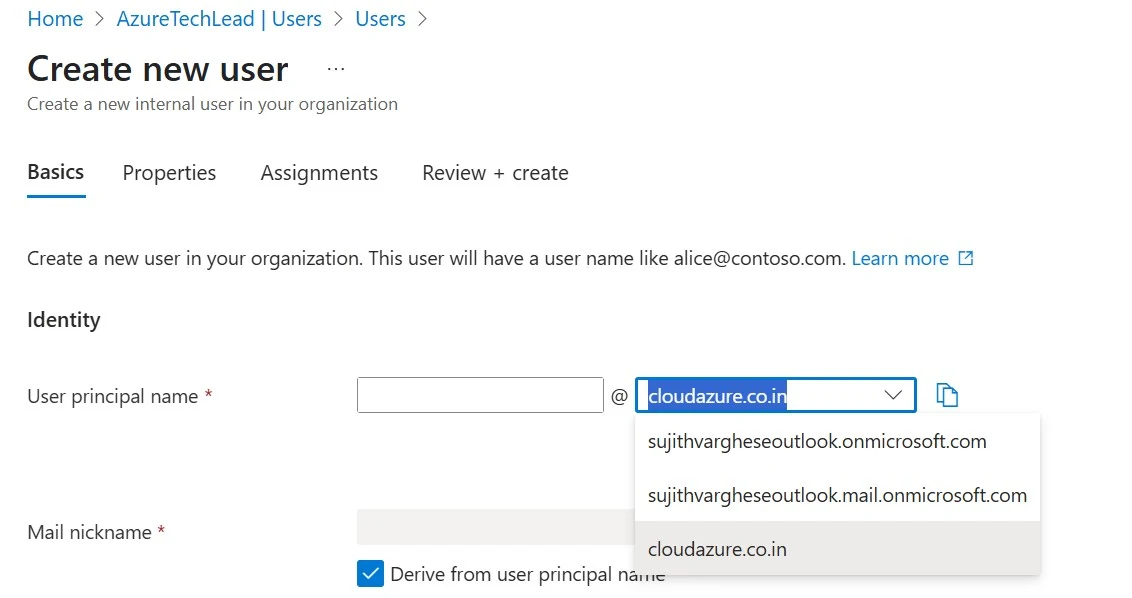
Task: Choose sujithvargheseoutlook.mail.onmicrosoft.com domain option
Action: (x=836, y=495)
